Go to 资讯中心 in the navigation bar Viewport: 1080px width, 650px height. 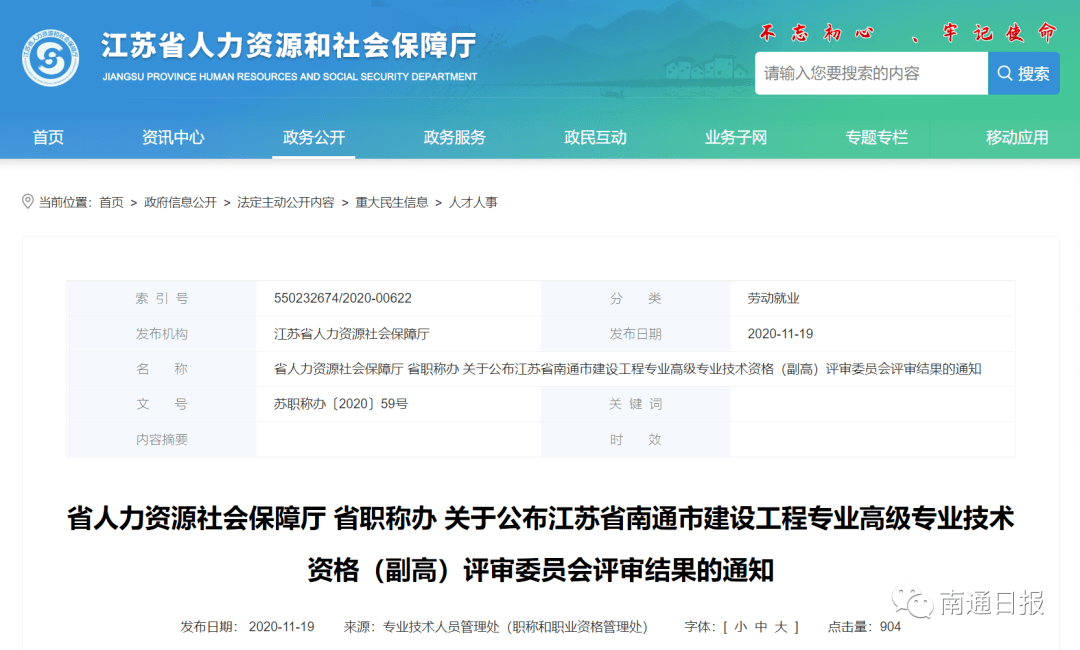coord(173,138)
